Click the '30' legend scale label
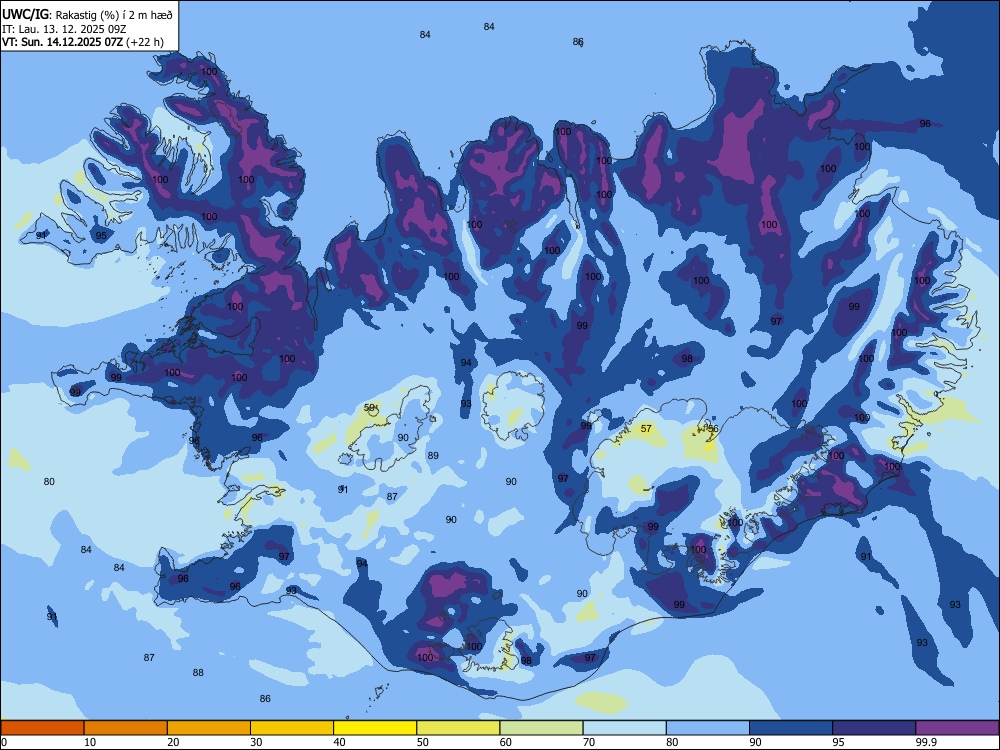Viewport: 1000px width, 750px height. coord(256,742)
